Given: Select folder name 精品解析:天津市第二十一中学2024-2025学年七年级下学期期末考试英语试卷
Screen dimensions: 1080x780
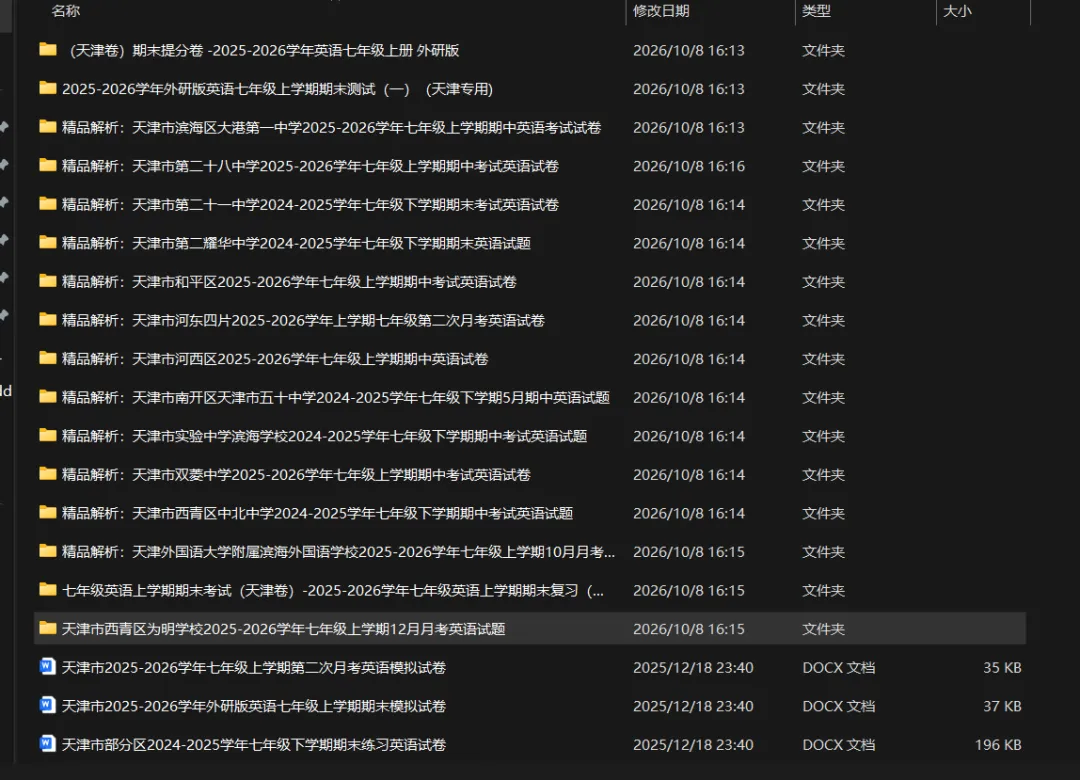Looking at the screenshot, I should [x=310, y=205].
